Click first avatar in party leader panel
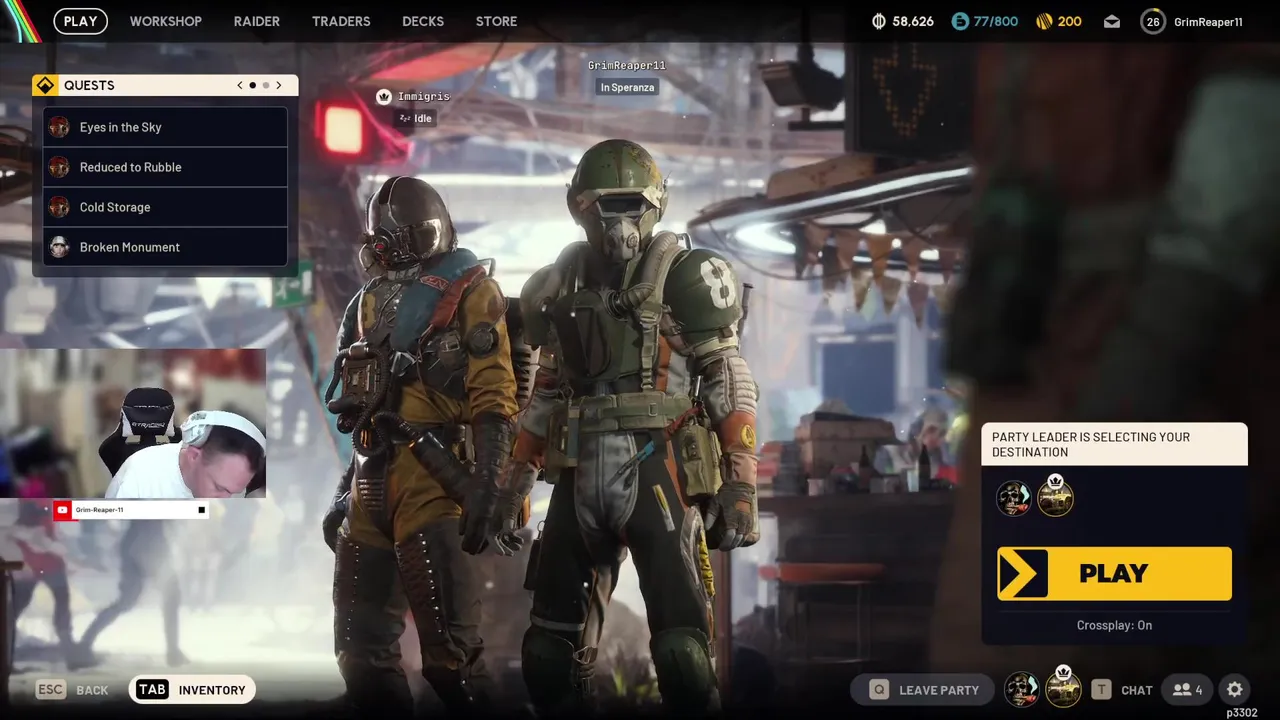This screenshot has height=720, width=1280. pos(1013,498)
